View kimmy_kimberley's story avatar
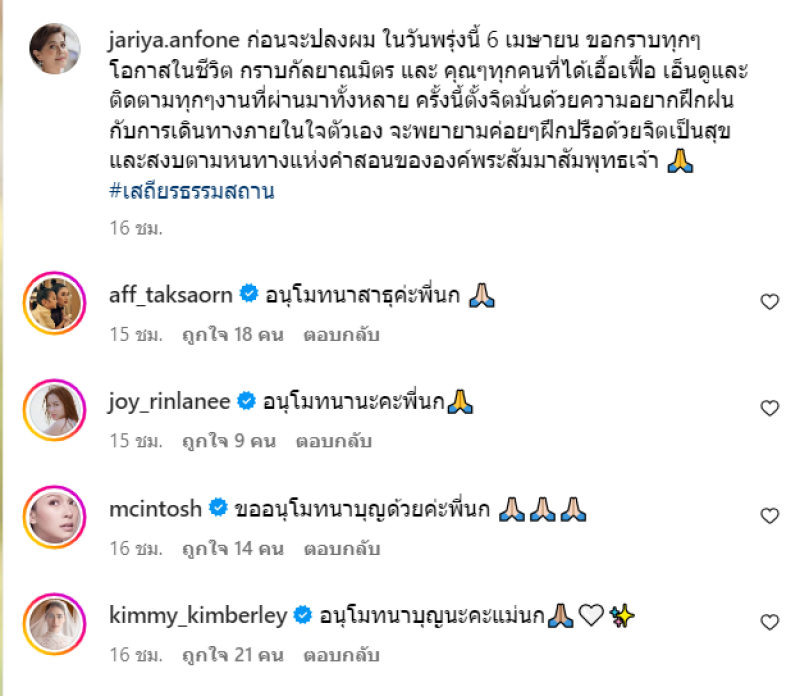 click(x=55, y=624)
